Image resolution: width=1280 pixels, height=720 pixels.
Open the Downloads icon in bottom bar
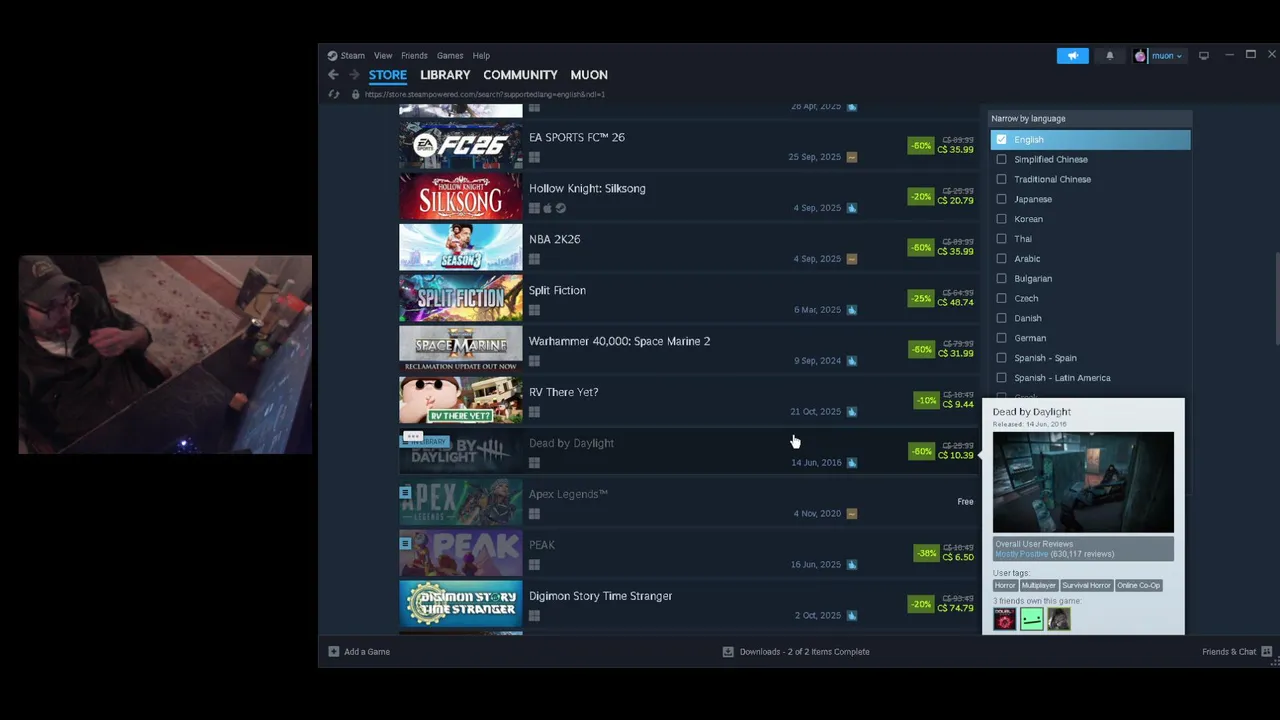(x=728, y=652)
